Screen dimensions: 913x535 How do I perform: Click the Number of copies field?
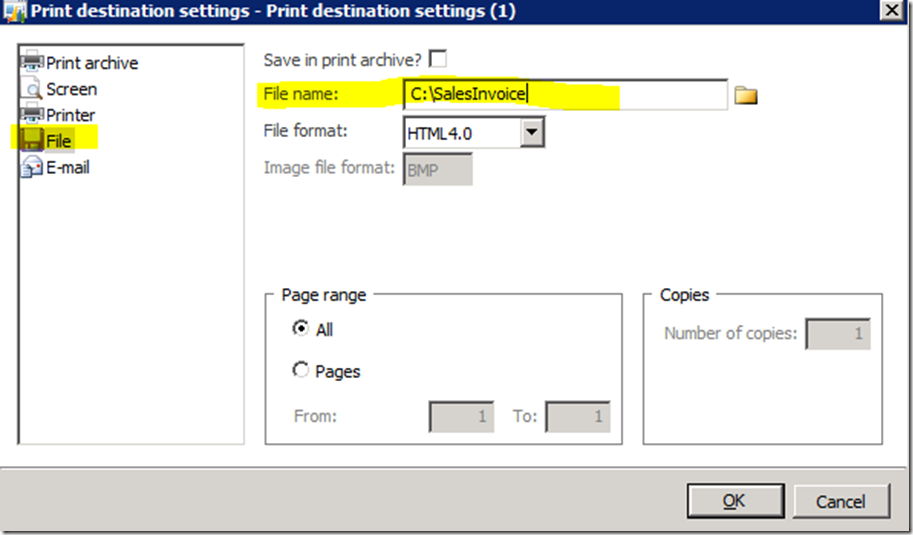pos(838,334)
